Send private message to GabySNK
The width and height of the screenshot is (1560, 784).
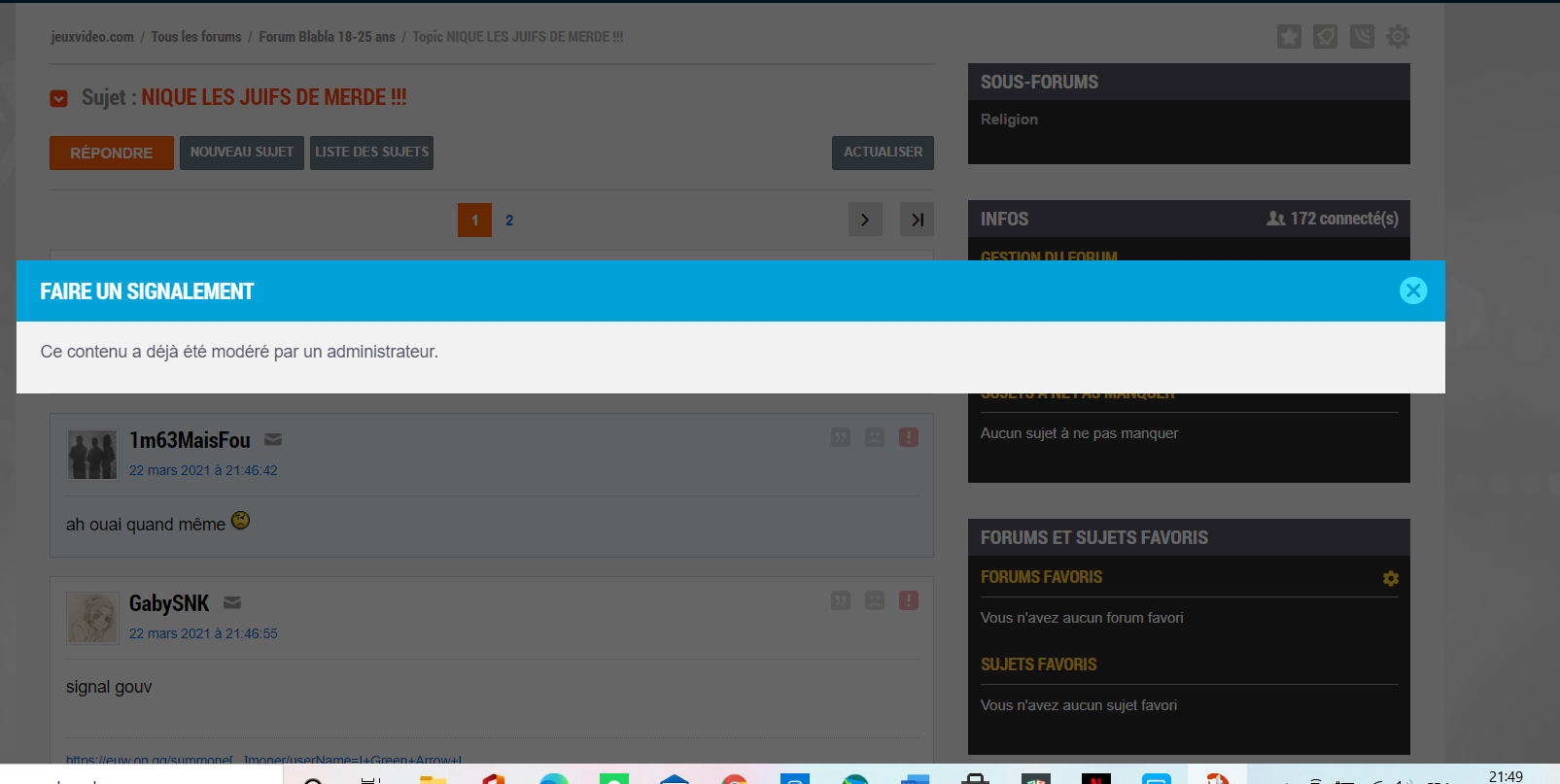coord(232,603)
